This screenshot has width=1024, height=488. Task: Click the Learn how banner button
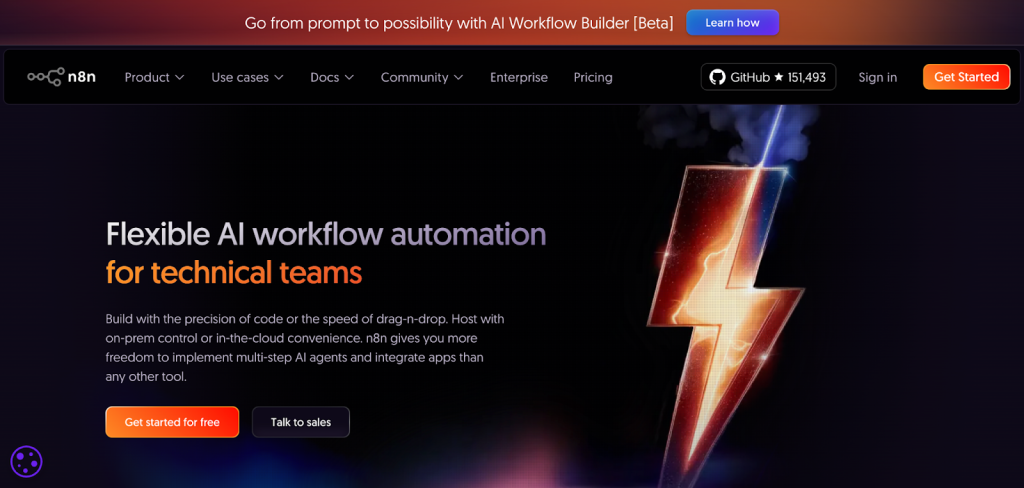(x=732, y=22)
